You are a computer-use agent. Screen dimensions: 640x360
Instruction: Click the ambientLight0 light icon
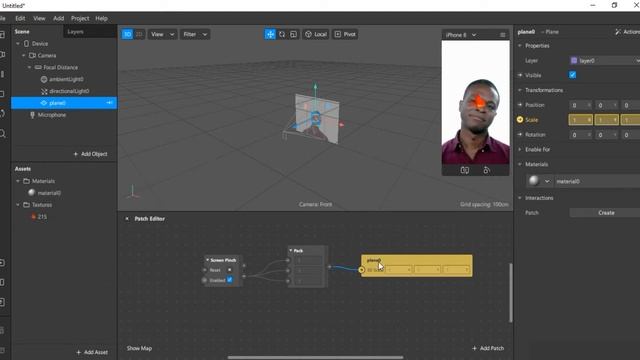[x=44, y=79]
